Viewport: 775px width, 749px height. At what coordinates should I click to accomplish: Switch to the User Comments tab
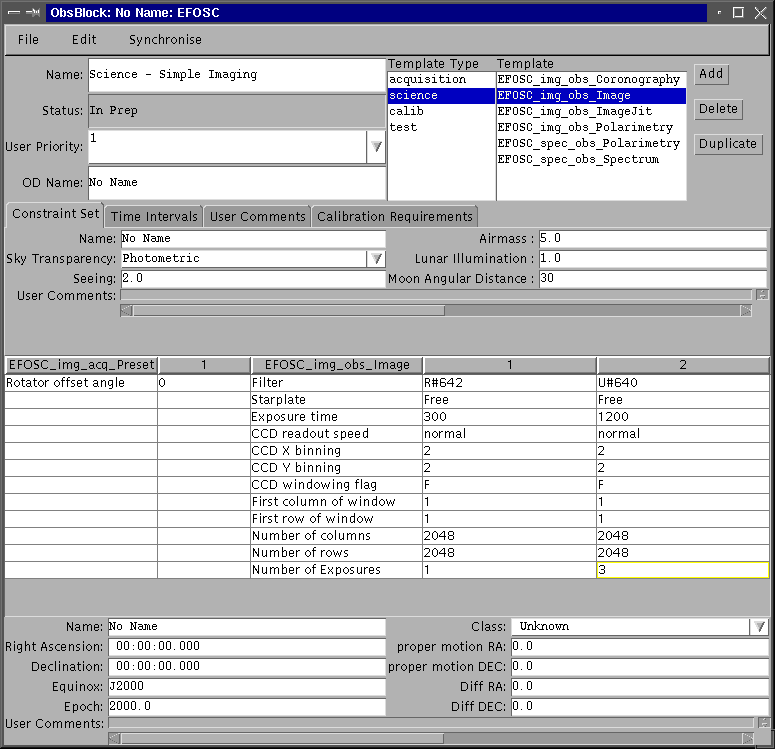[x=258, y=216]
